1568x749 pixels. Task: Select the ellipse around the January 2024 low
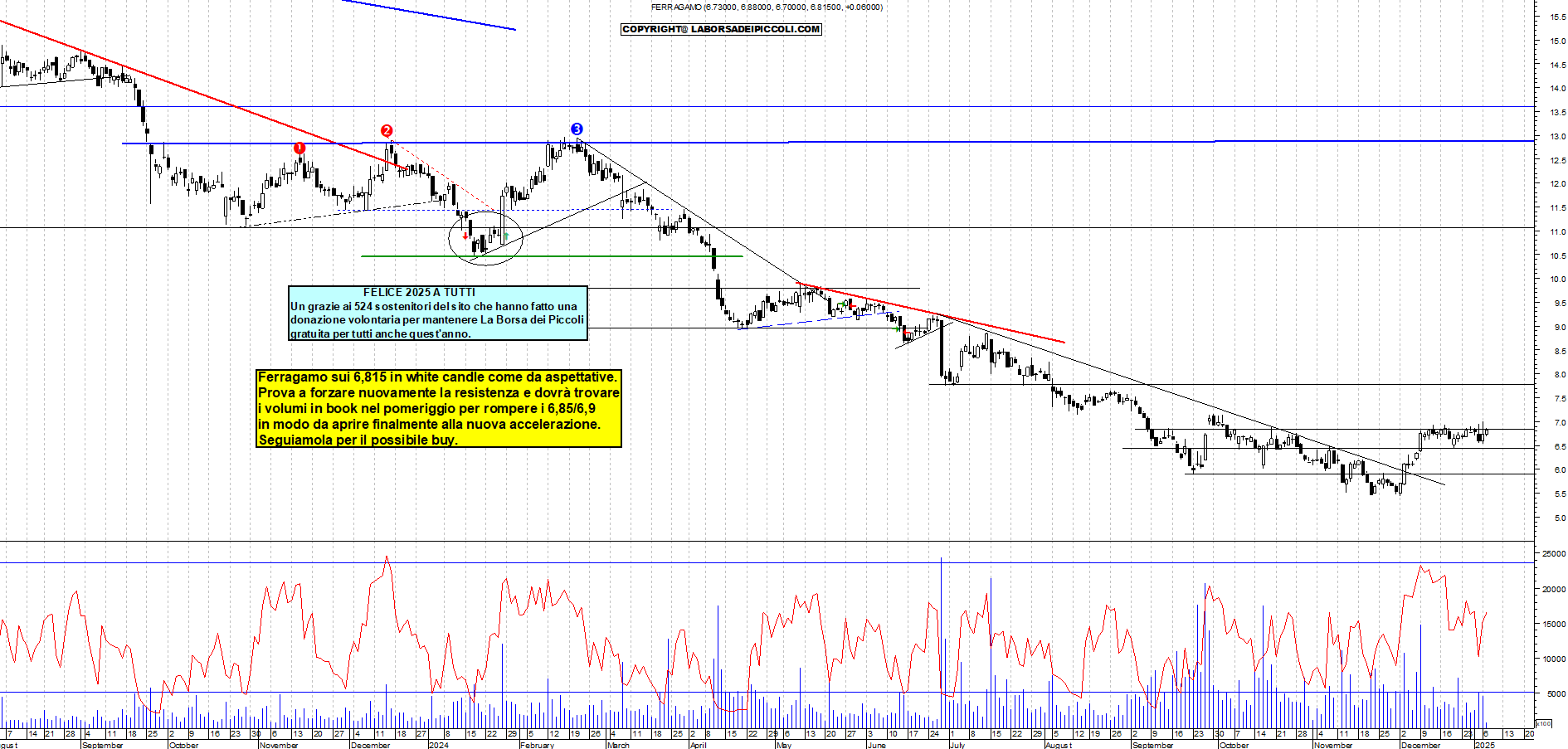pyautogui.click(x=486, y=237)
